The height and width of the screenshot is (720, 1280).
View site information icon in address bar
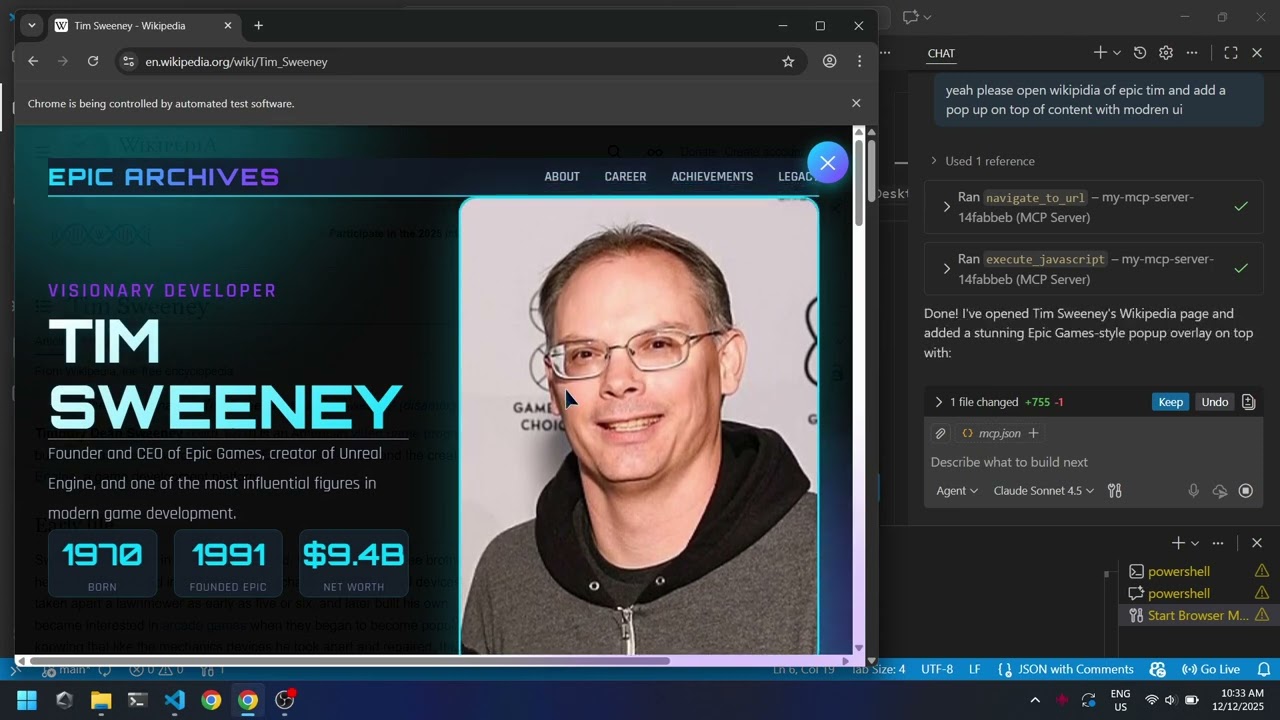click(x=128, y=61)
